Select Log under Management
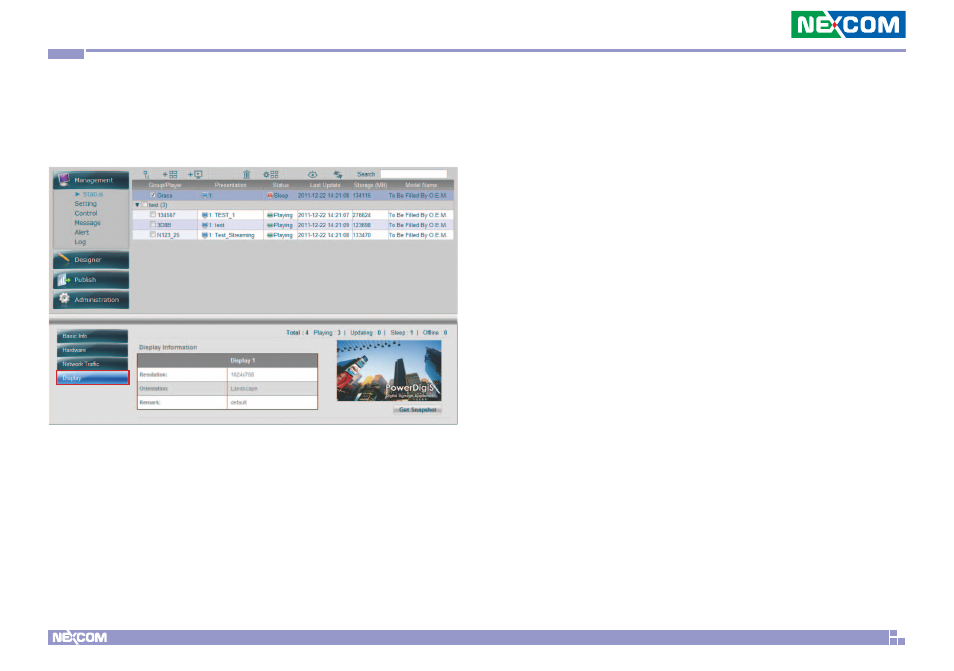The image size is (954, 671). [x=80, y=242]
